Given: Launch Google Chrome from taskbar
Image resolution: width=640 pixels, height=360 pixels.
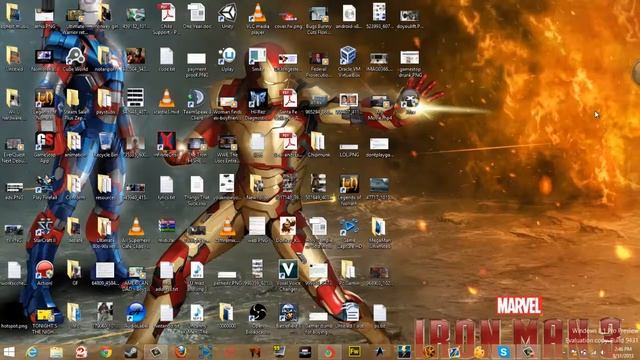Looking at the screenshot, I should click(x=106, y=352).
